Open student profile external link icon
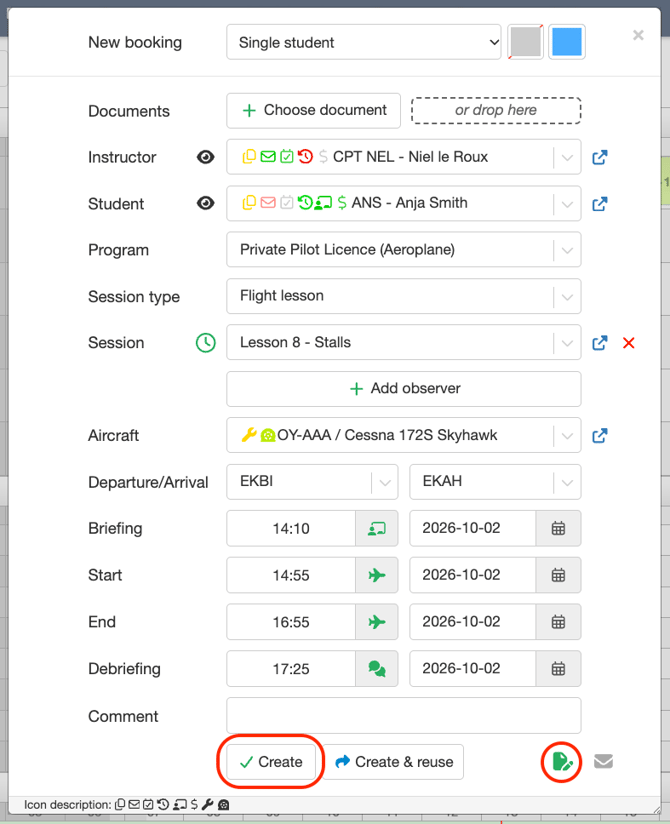 tap(600, 204)
